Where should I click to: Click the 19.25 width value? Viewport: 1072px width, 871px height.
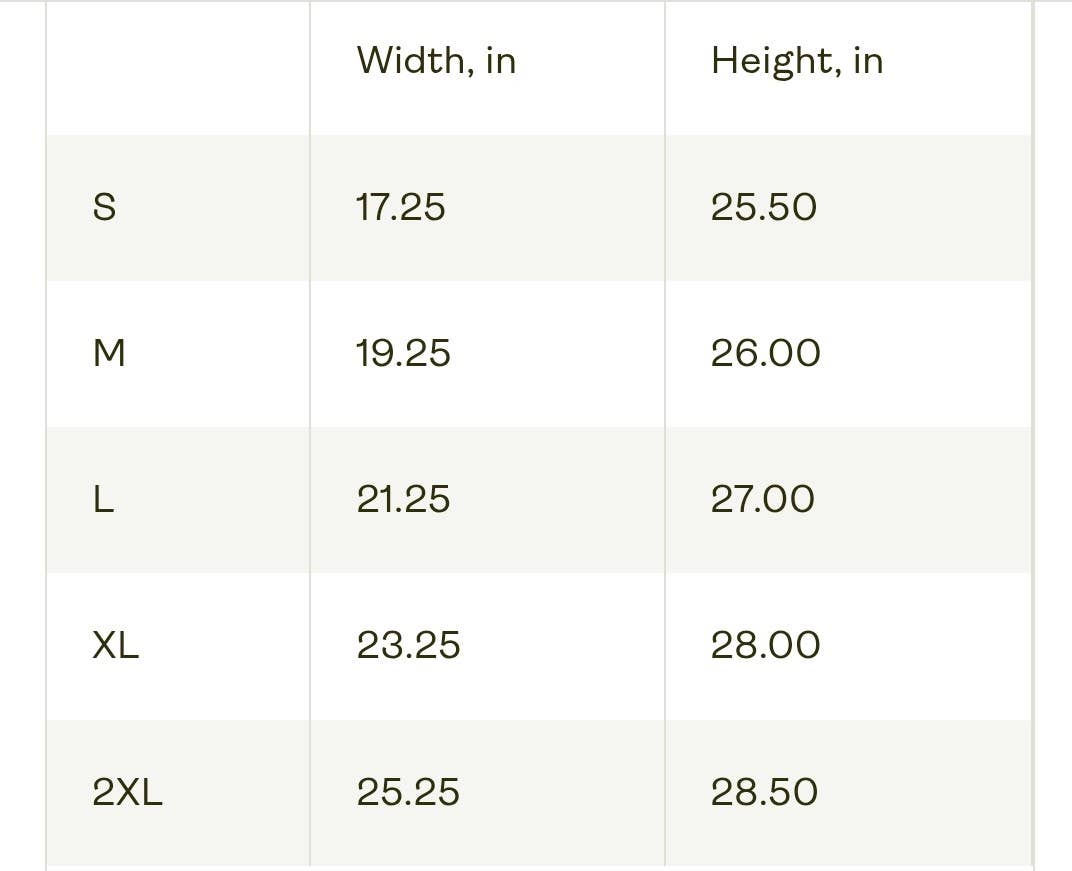pos(403,353)
